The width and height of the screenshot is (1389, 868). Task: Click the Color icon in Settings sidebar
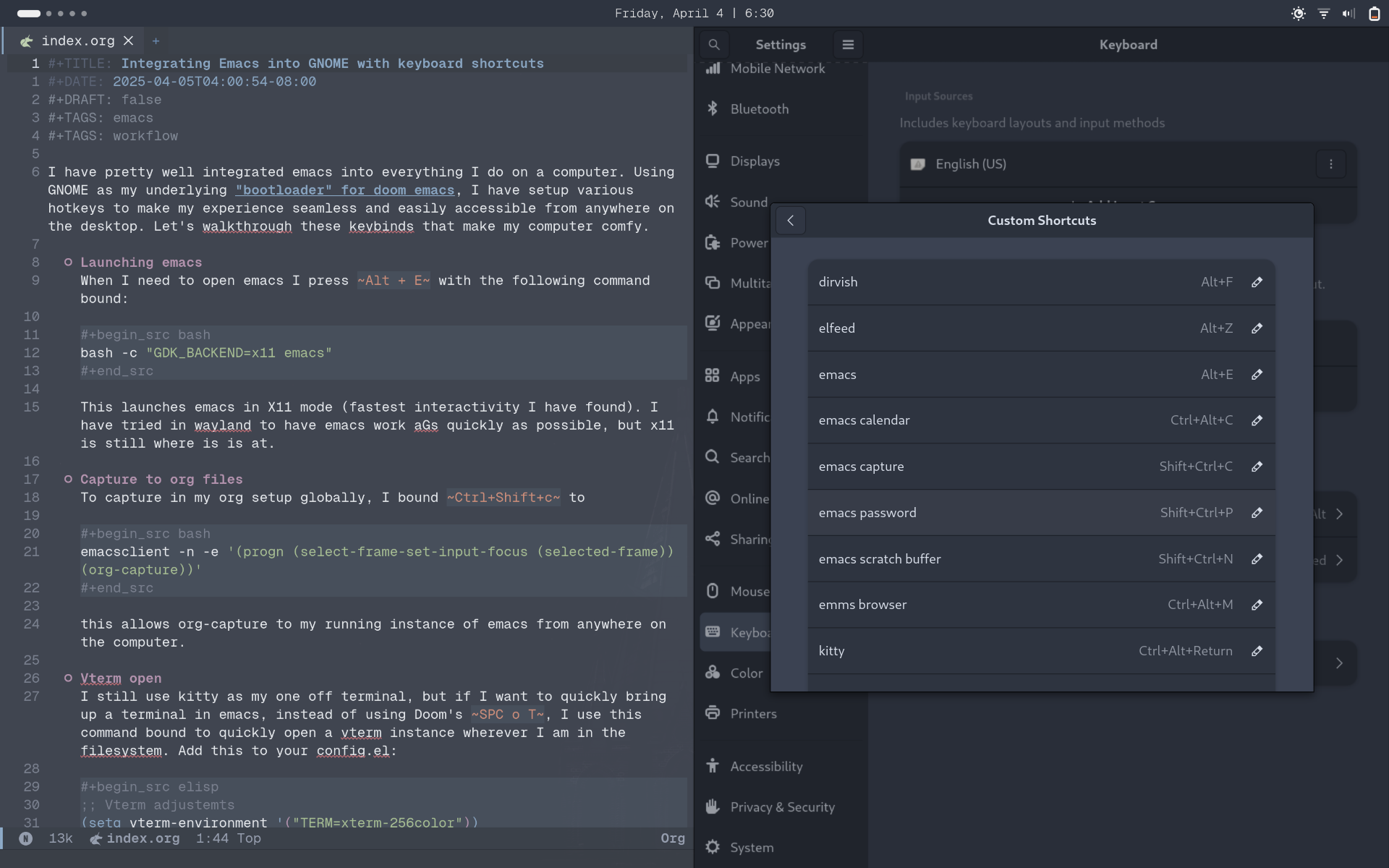pyautogui.click(x=713, y=673)
